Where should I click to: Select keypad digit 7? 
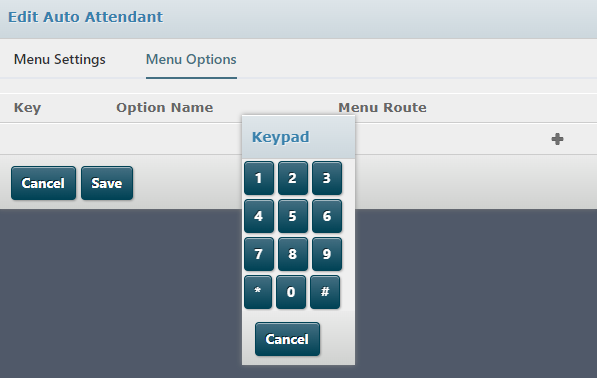click(x=259, y=254)
